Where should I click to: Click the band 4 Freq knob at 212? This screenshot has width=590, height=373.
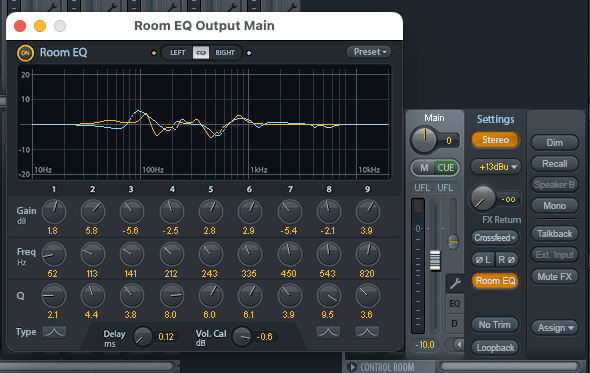172,254
